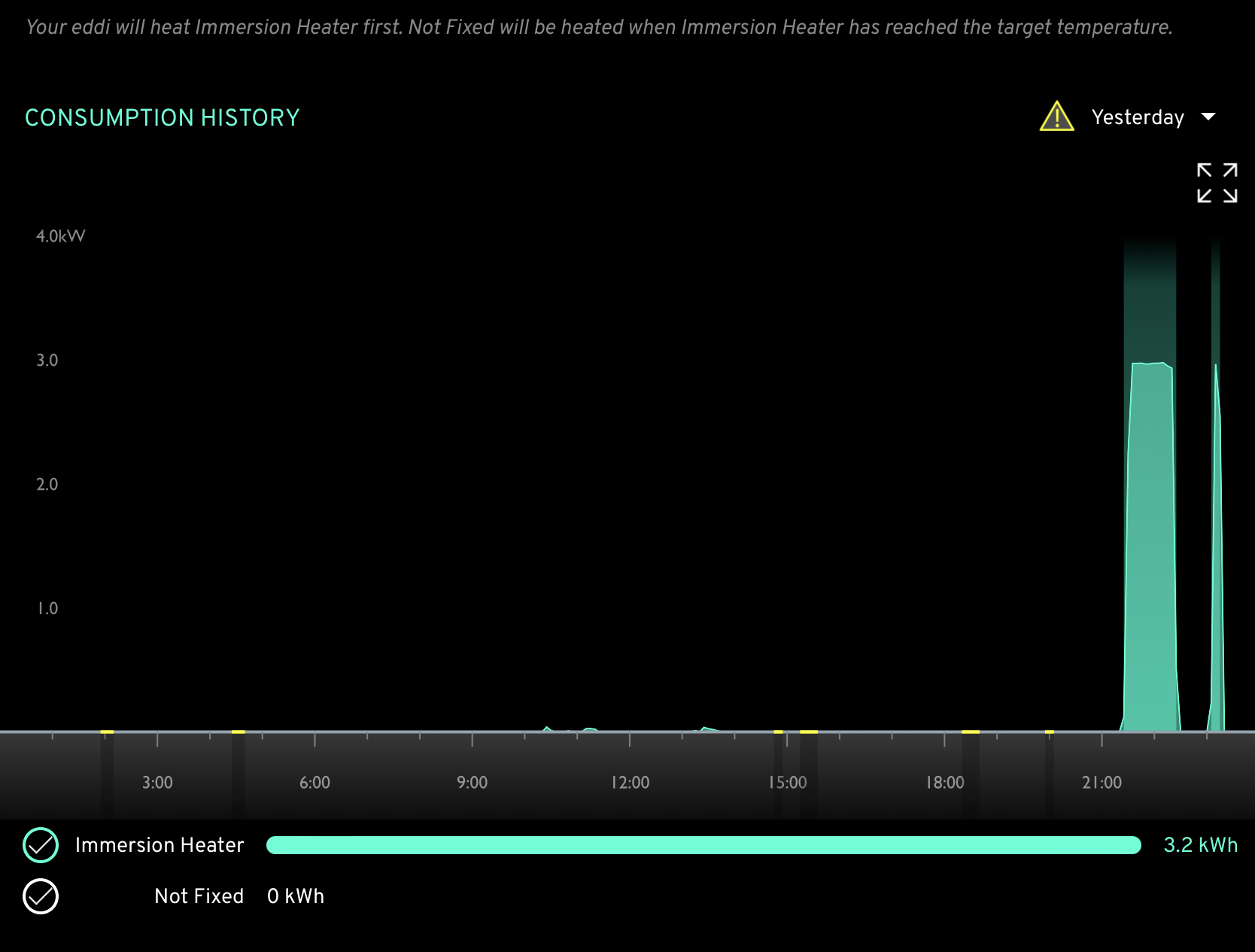The height and width of the screenshot is (952, 1255).
Task: Click the 18:00 time axis label
Action: tap(944, 783)
